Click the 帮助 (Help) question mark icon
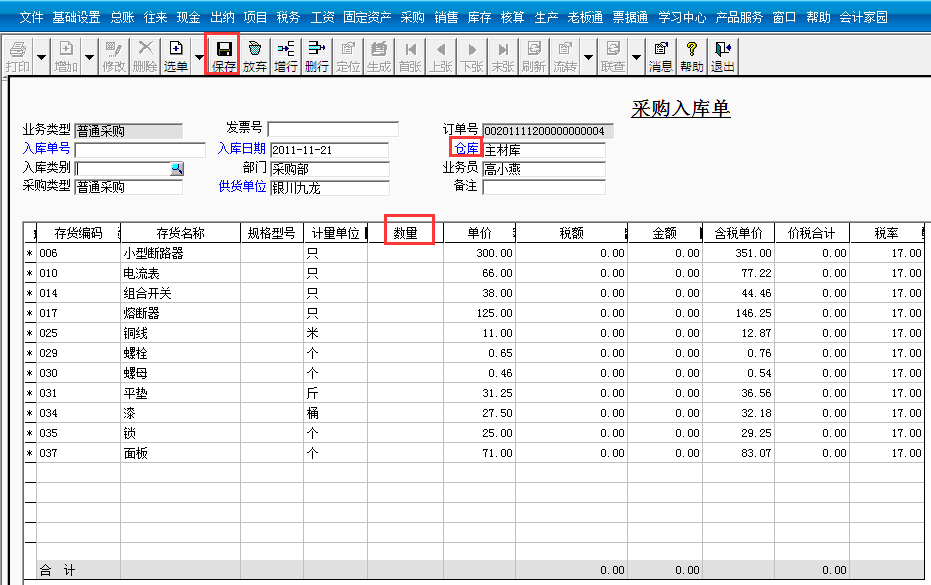Image resolution: width=931 pixels, height=585 pixels. [x=691, y=54]
